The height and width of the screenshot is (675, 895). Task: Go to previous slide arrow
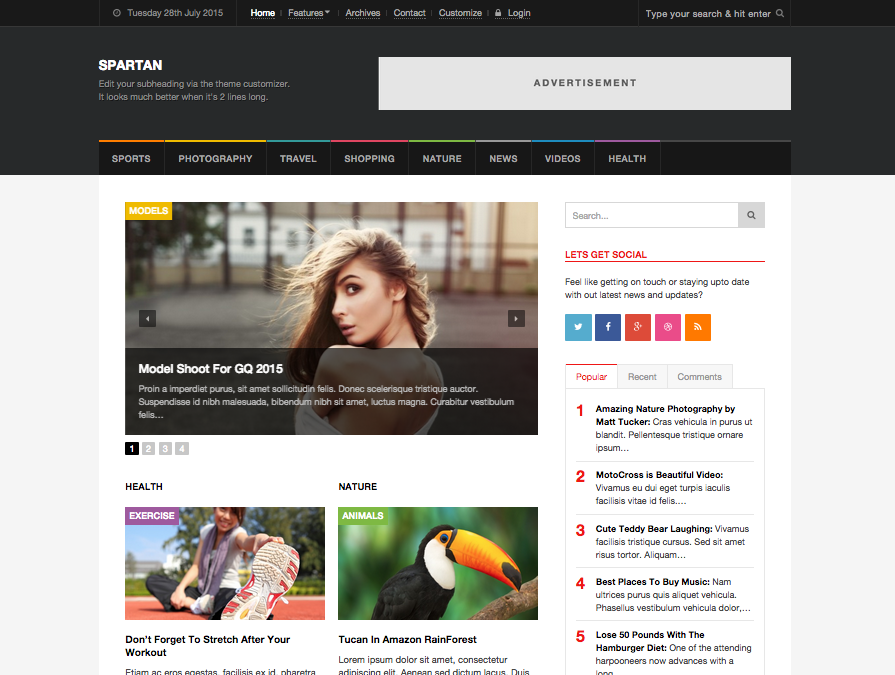point(147,318)
